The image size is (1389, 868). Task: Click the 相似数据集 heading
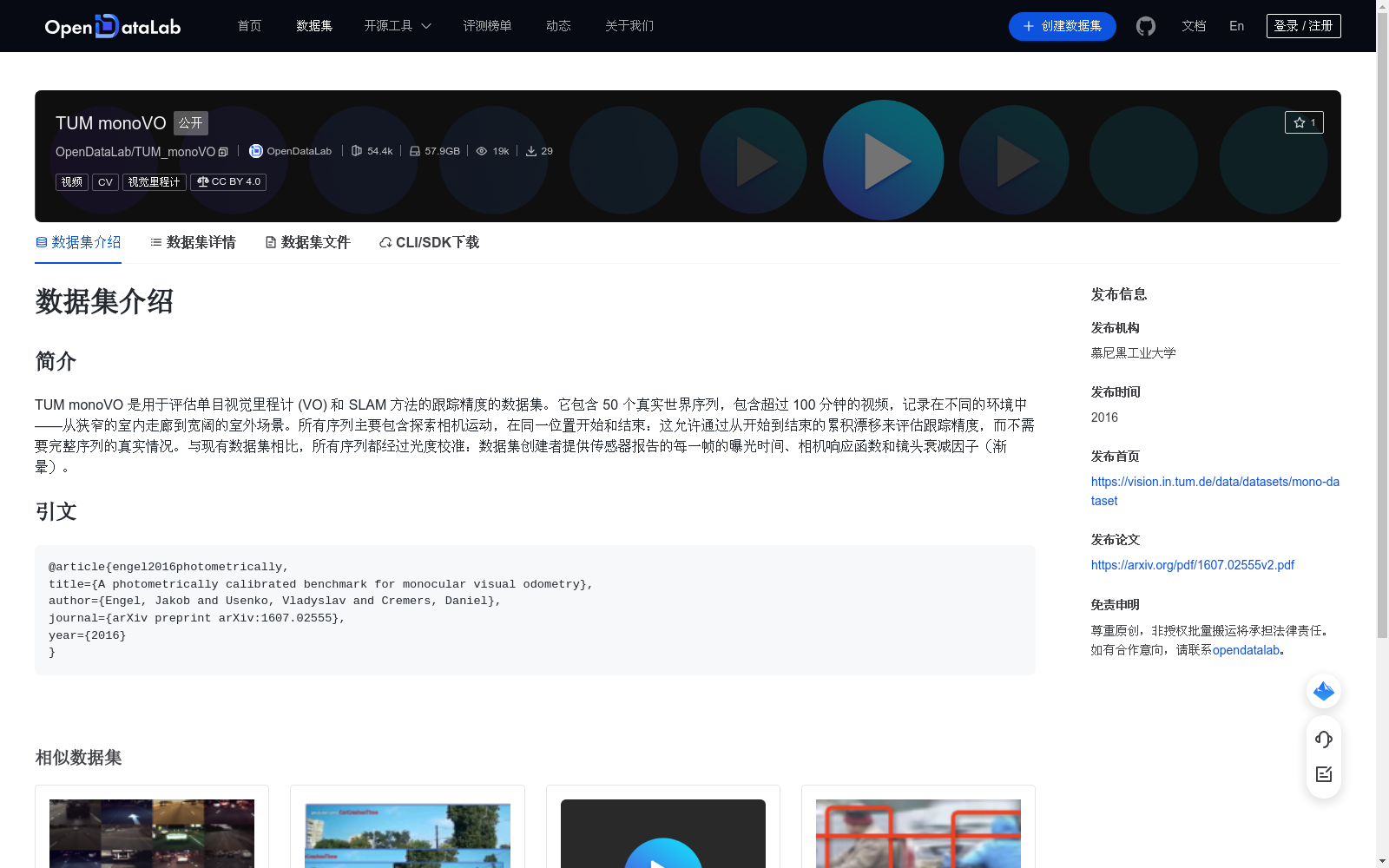78,758
